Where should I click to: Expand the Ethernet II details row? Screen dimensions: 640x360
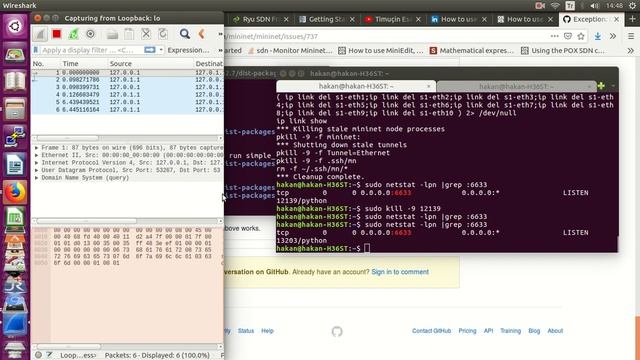pyautogui.click(x=36, y=156)
